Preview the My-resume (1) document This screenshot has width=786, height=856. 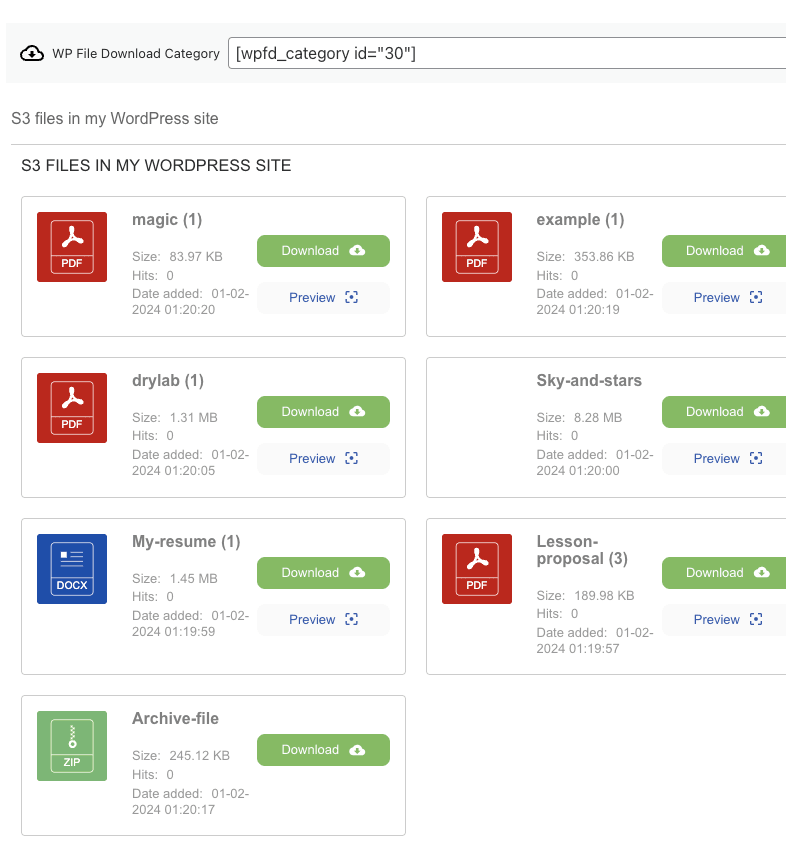[x=323, y=620]
